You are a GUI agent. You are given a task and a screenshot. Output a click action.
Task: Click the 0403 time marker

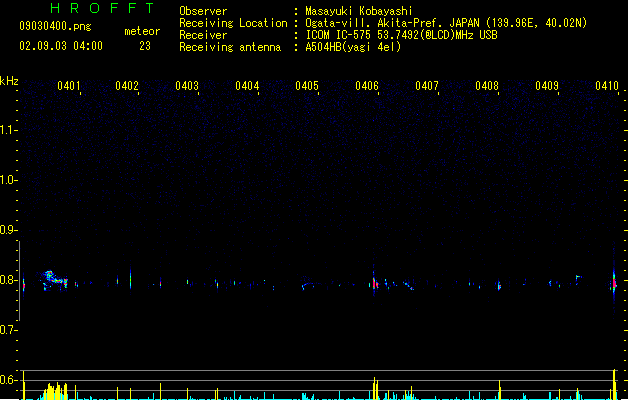pos(187,86)
